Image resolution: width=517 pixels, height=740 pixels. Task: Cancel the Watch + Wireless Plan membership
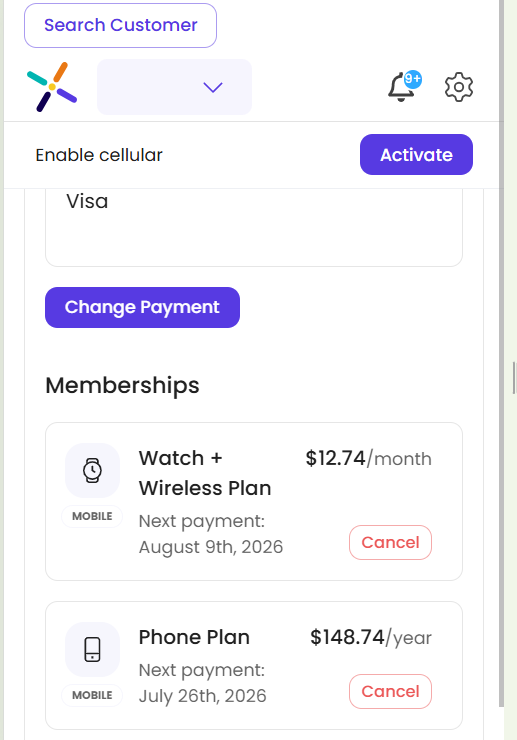pos(390,543)
